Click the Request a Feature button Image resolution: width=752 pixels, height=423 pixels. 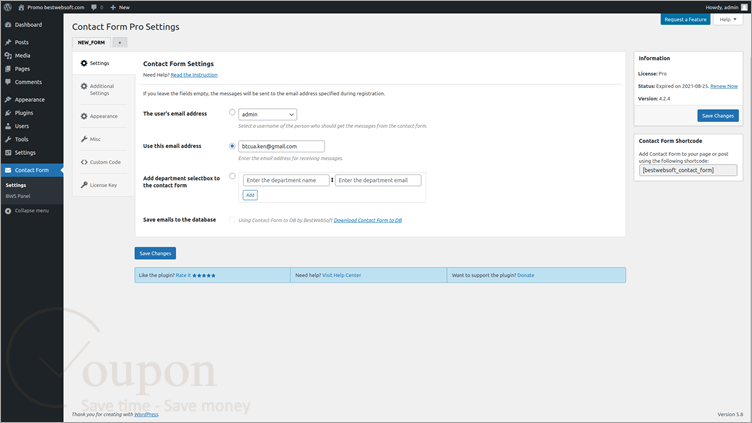pos(685,20)
